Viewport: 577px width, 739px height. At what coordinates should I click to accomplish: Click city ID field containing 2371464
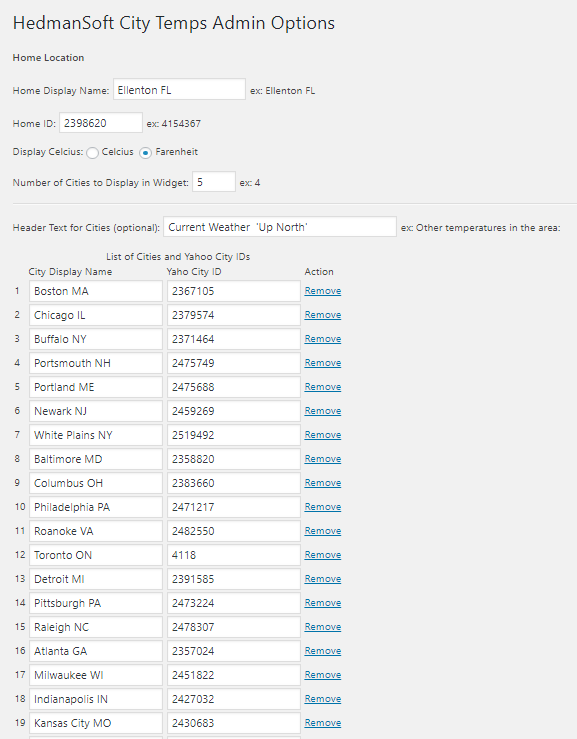pos(234,339)
